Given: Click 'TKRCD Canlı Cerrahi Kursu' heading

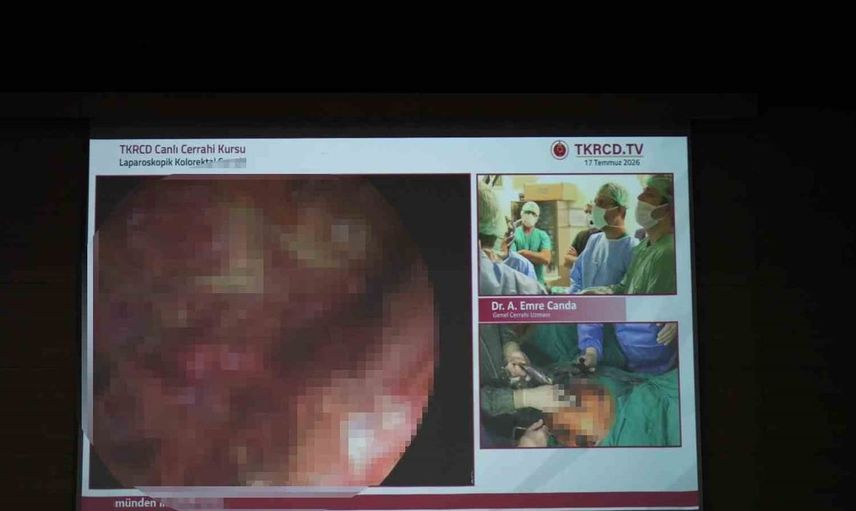Looking at the screenshot, I should coord(182,149).
